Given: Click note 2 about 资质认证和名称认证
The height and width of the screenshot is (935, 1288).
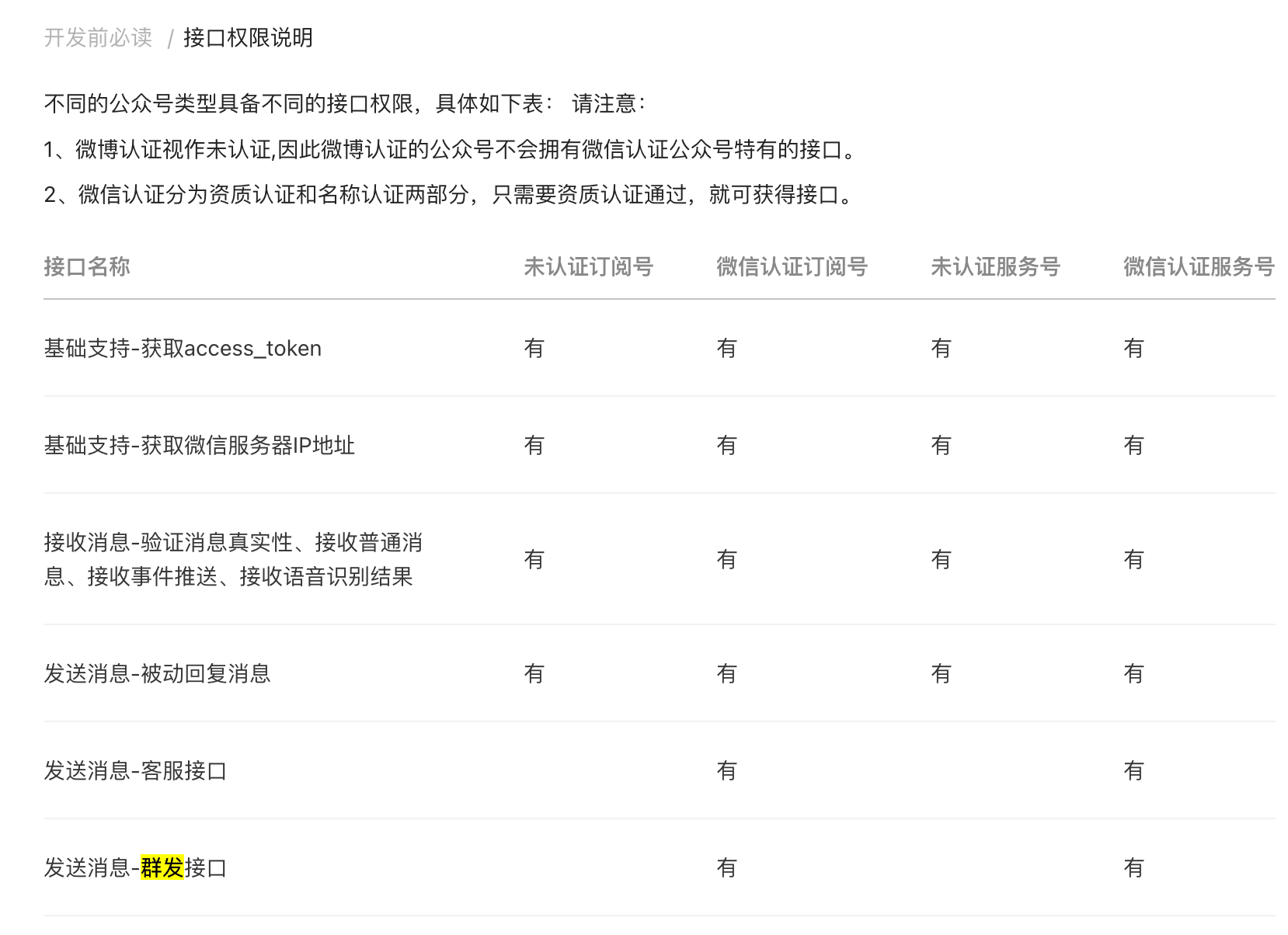Looking at the screenshot, I should point(449,194).
